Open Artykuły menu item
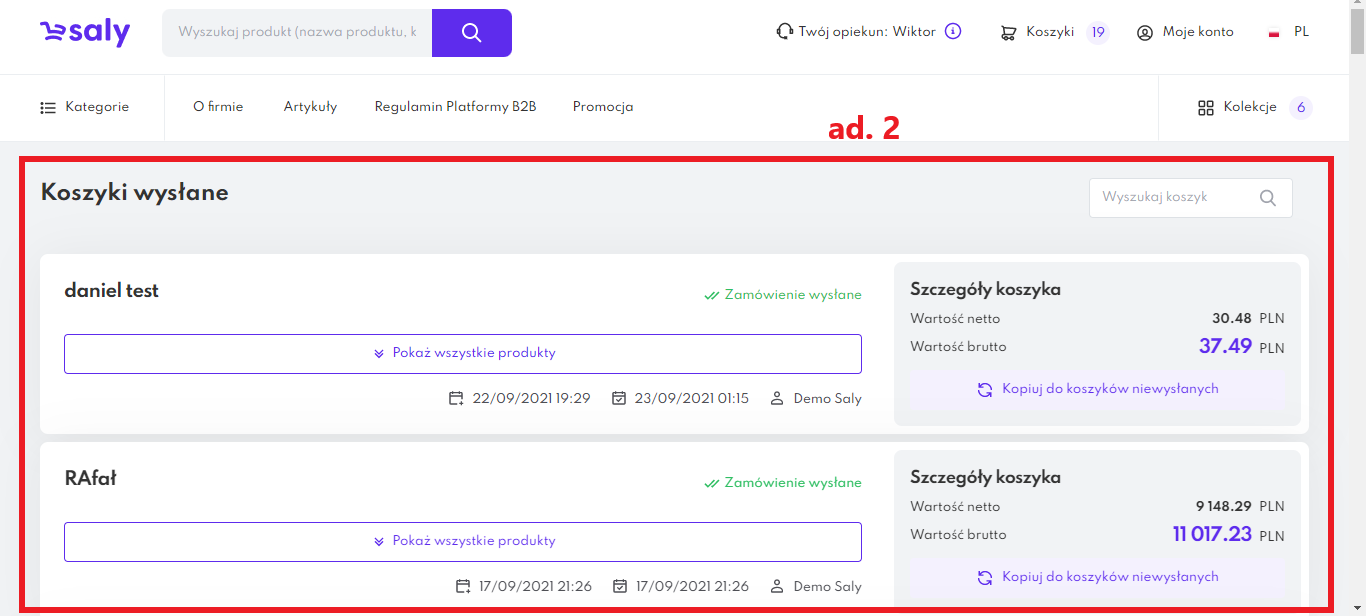 tap(310, 107)
